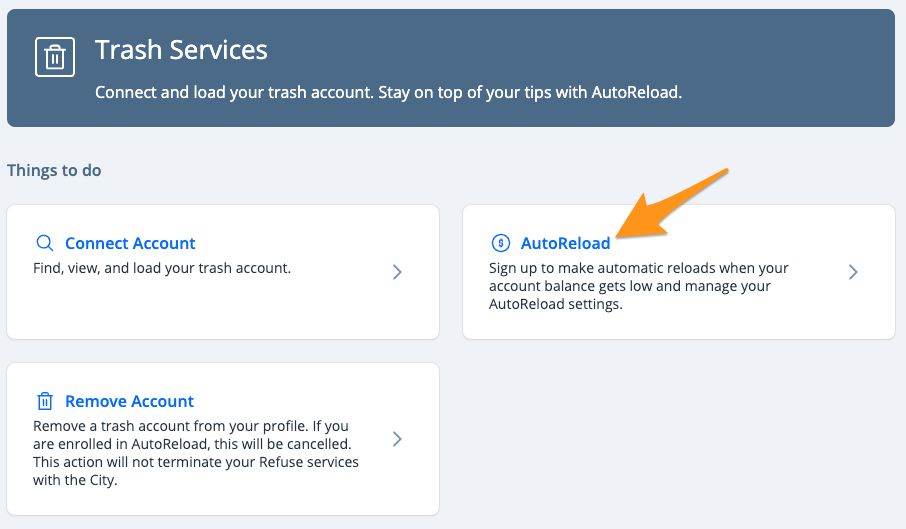Click 'Find, view, and load your trash account' text
This screenshot has height=529, width=906.
tap(162, 268)
